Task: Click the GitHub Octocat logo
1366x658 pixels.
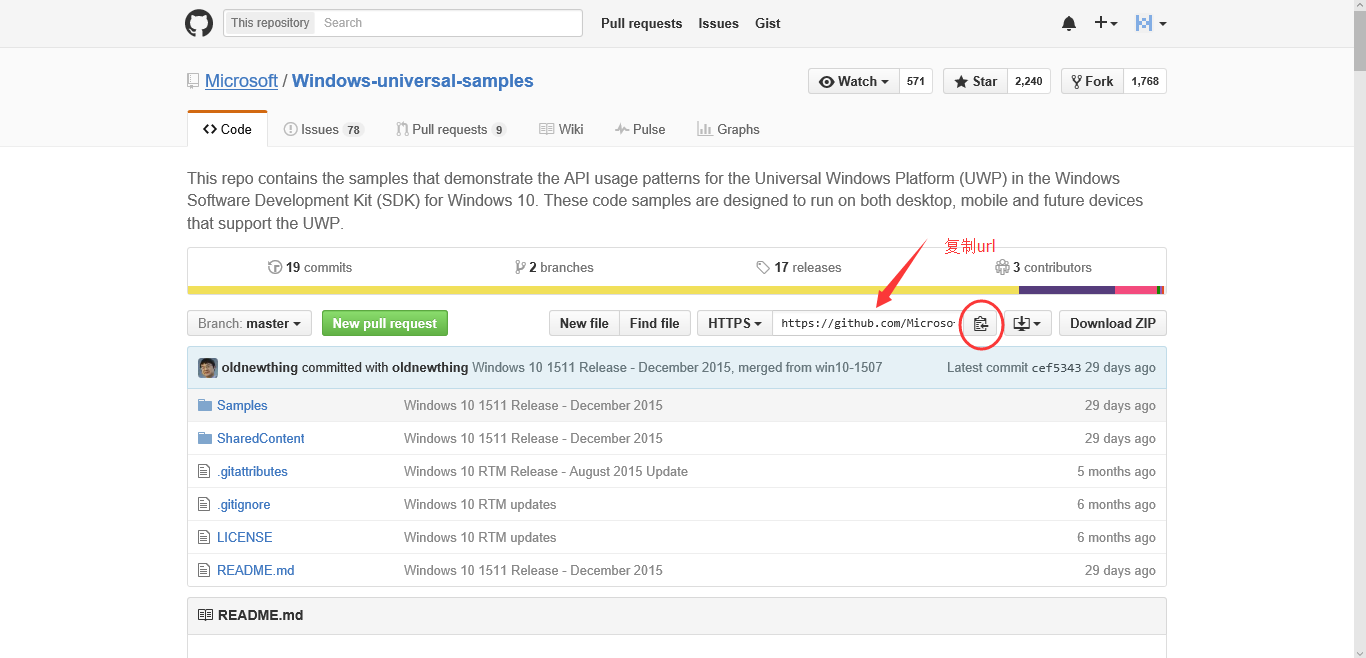Action: (x=199, y=23)
